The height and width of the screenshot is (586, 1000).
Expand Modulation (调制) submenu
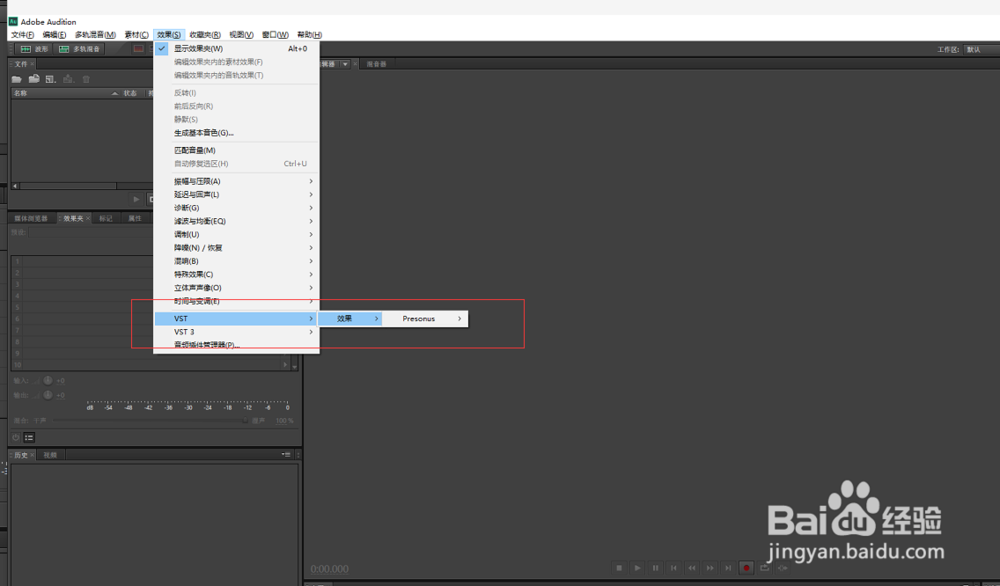(x=237, y=235)
